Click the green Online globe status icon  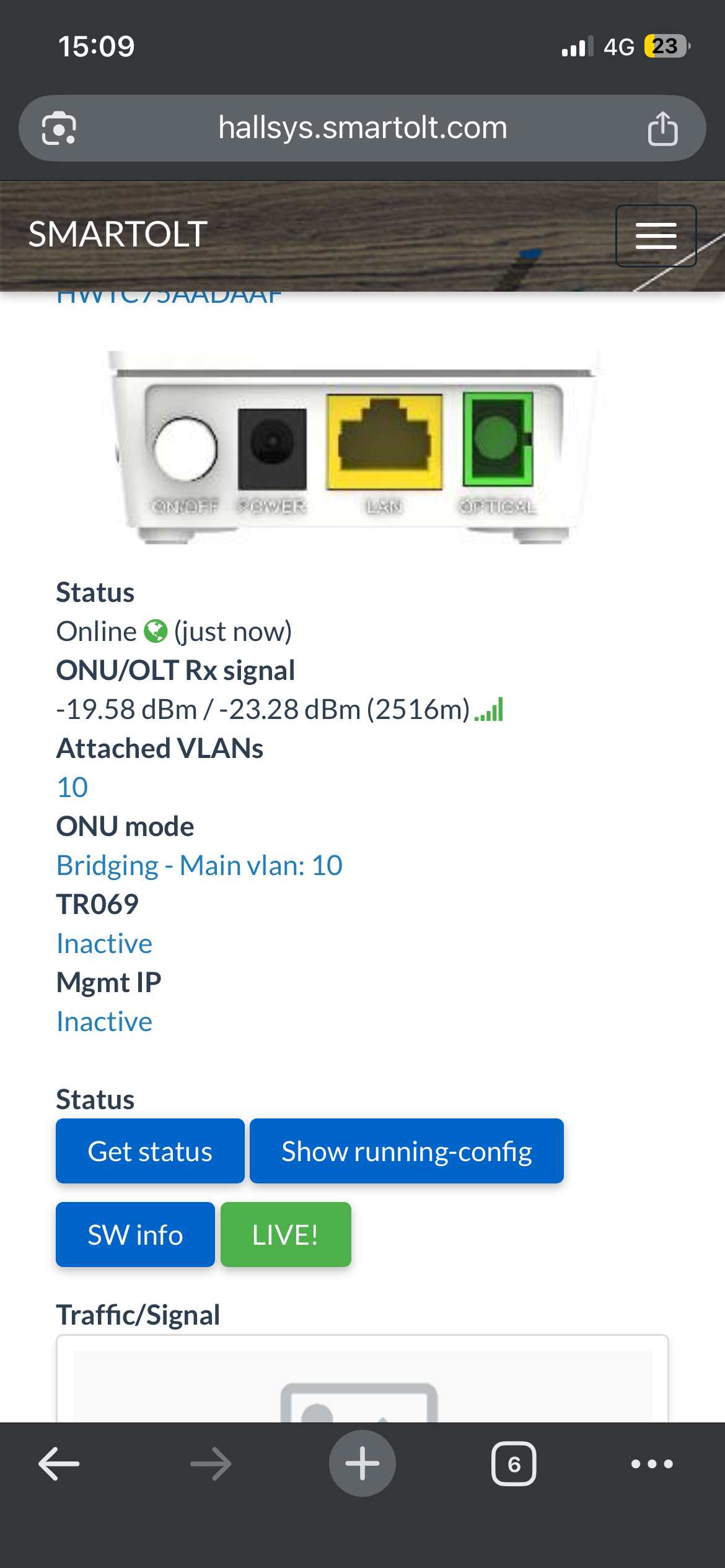point(156,632)
